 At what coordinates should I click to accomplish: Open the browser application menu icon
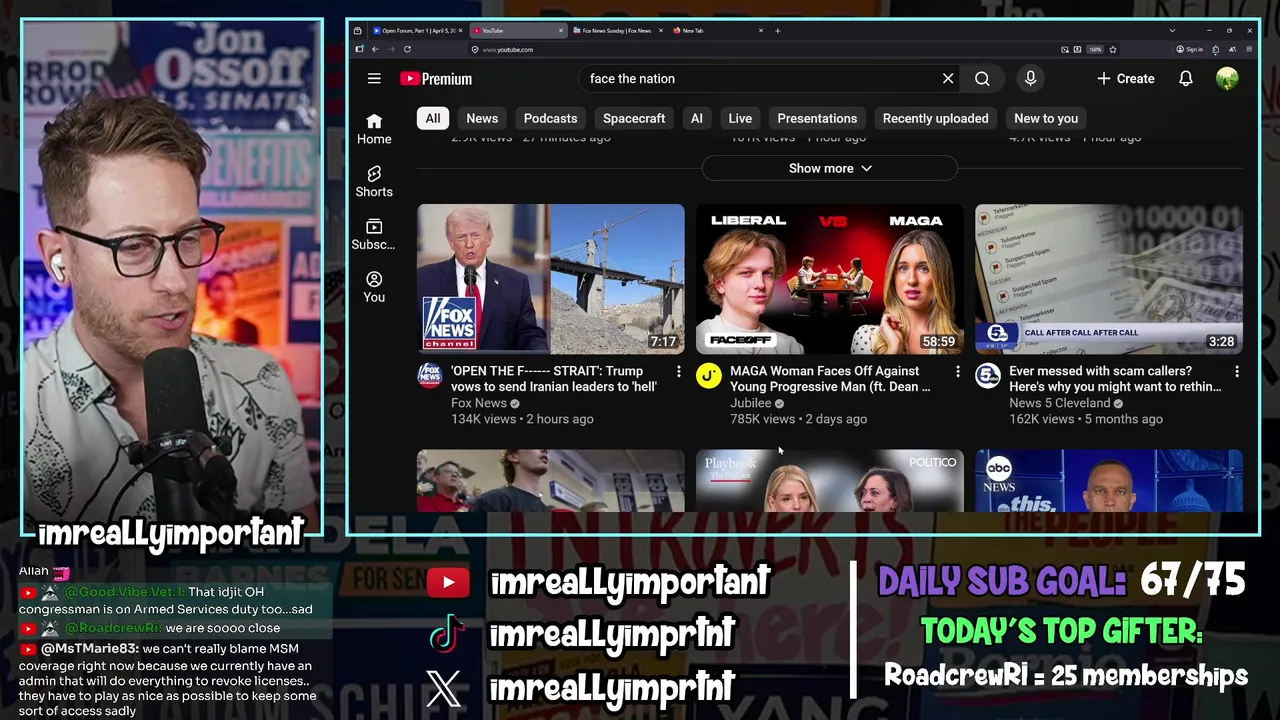pos(1250,49)
